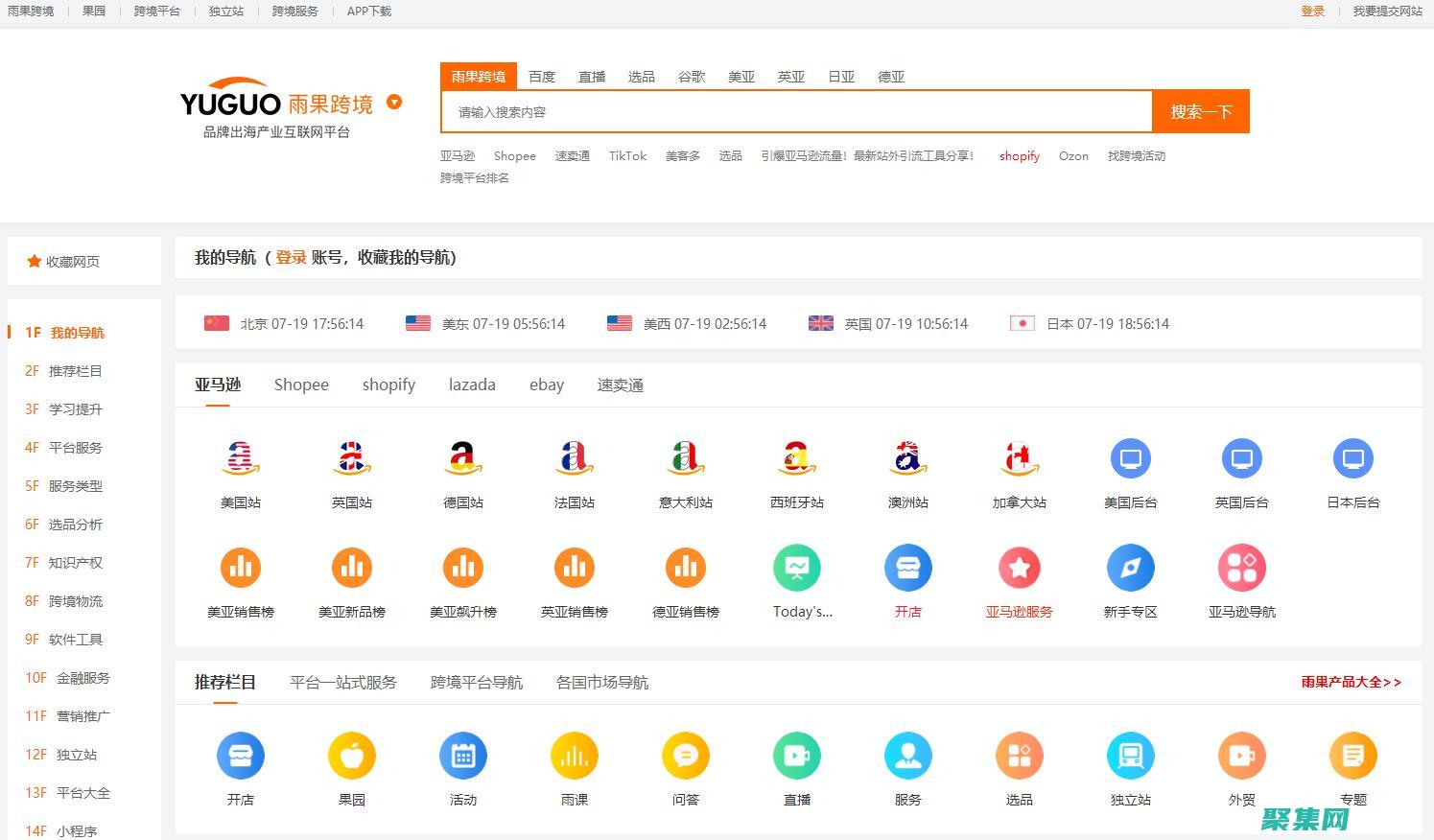This screenshot has height=840, width=1434.
Task: Switch to the 百度 search tab
Action: (x=542, y=77)
